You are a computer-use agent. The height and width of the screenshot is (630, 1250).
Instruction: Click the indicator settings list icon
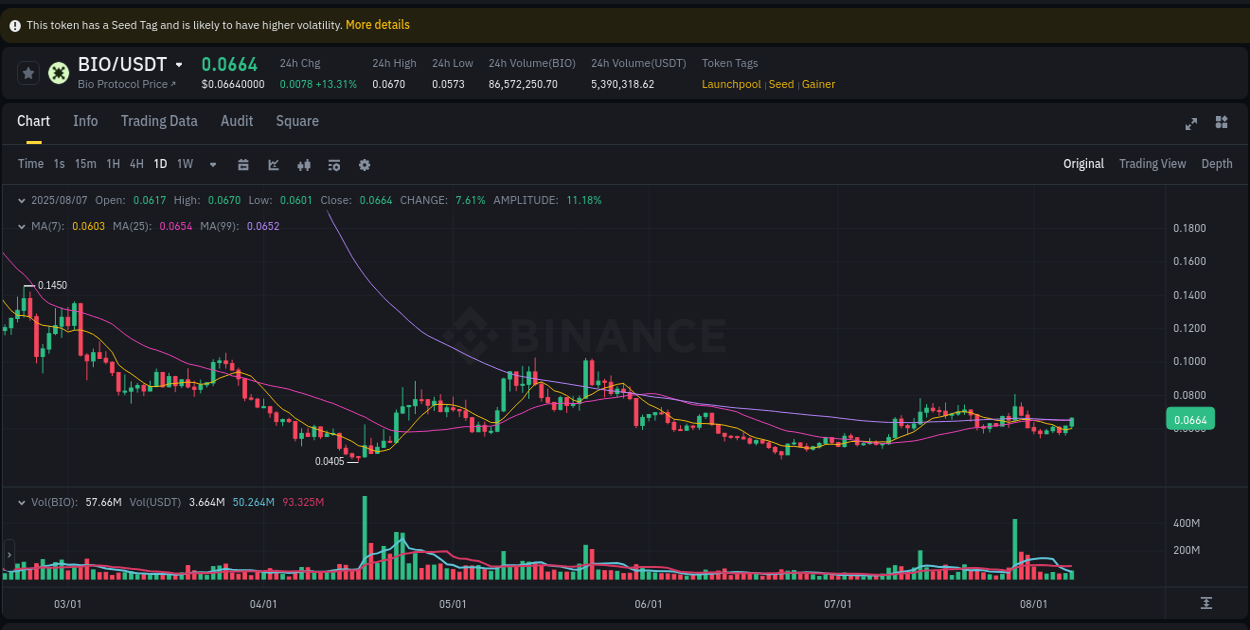[x=334, y=164]
